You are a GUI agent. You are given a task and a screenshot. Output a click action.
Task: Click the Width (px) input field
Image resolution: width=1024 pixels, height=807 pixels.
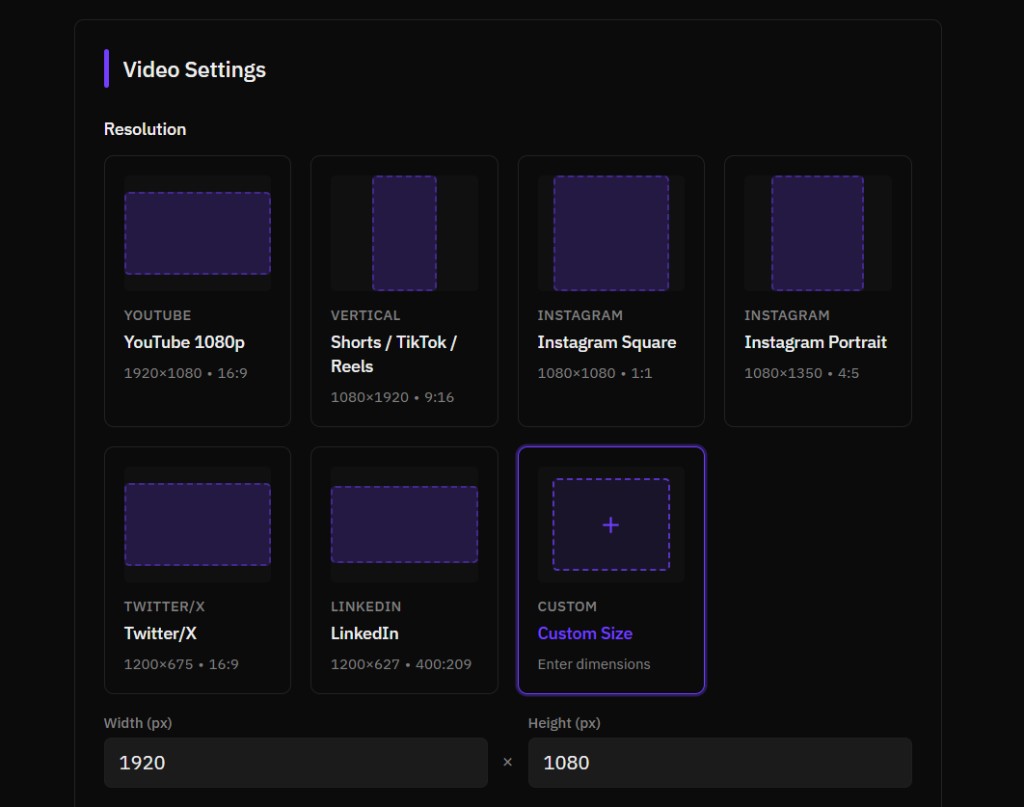click(x=296, y=763)
